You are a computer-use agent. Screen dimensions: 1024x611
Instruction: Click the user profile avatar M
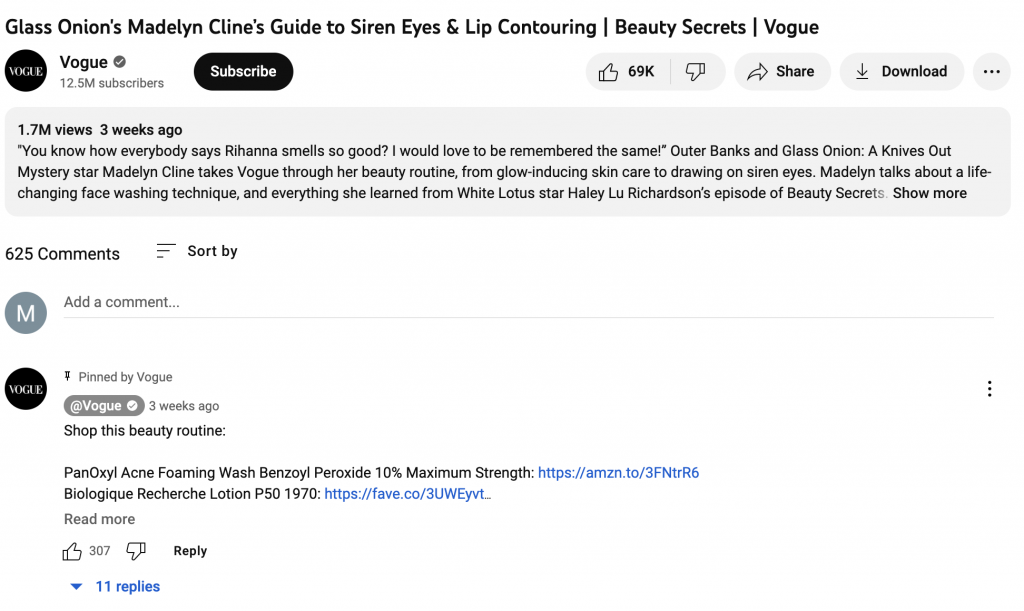pos(26,313)
